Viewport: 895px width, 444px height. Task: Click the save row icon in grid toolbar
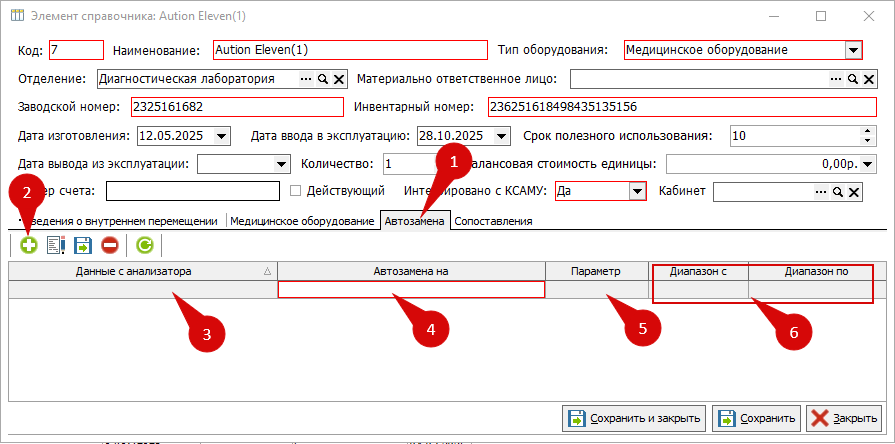pos(82,244)
